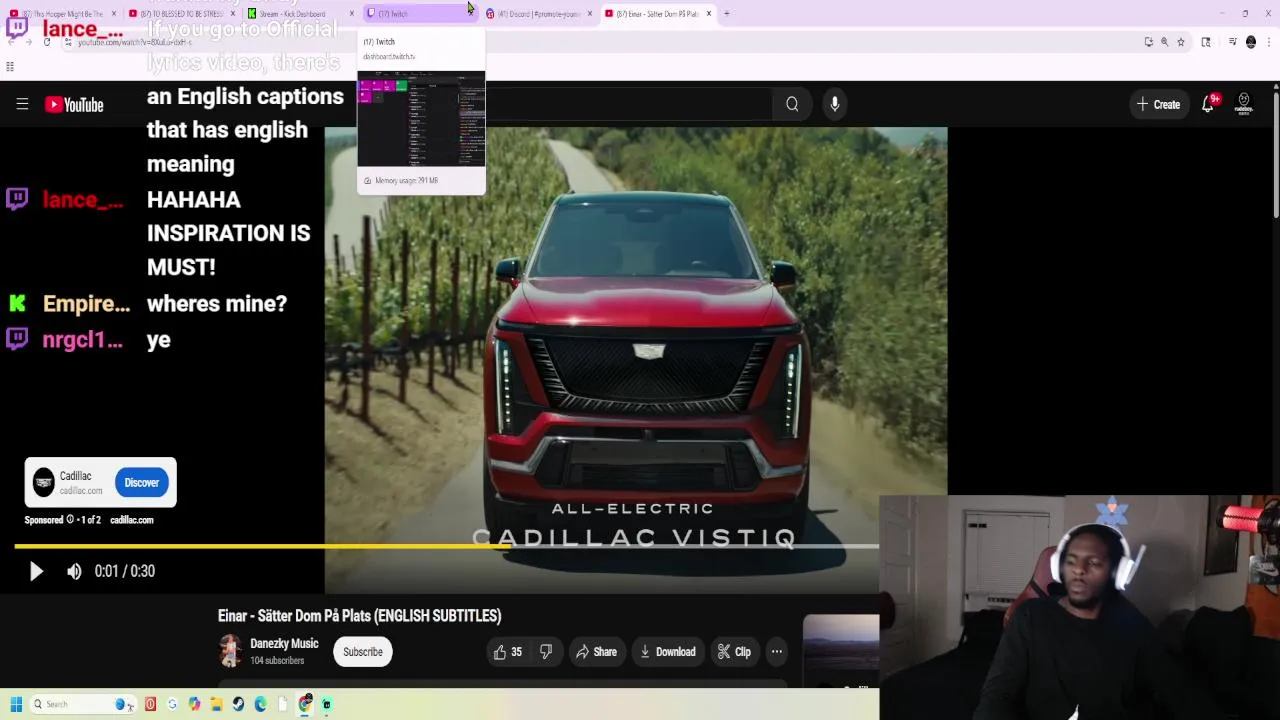Click the Twitch tab preview thumbnail
Screen dimensions: 1280x720
(x=421, y=119)
